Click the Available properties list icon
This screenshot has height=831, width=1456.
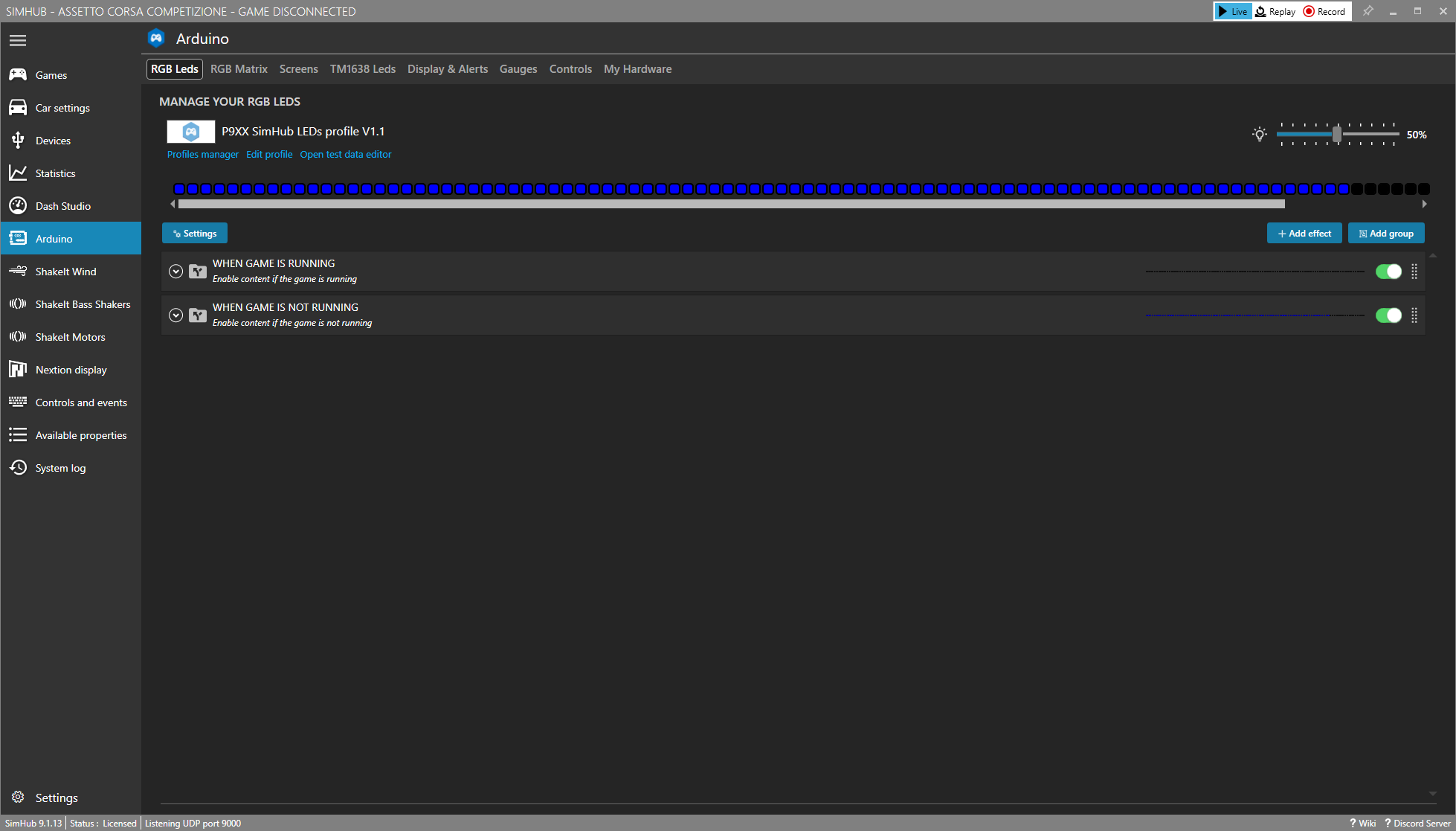[x=18, y=434]
